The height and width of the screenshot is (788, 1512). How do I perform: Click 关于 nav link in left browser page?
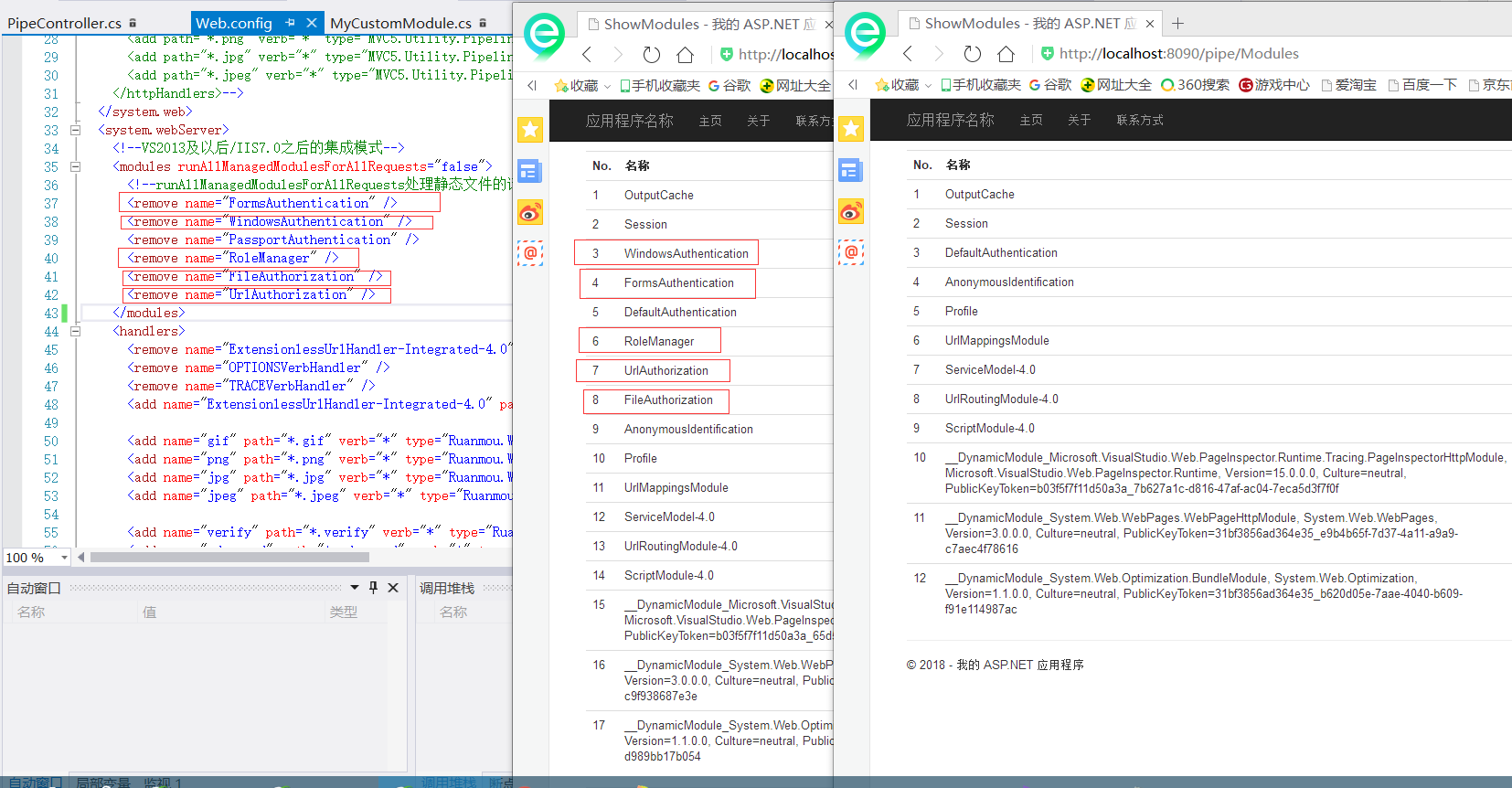pyautogui.click(x=759, y=121)
